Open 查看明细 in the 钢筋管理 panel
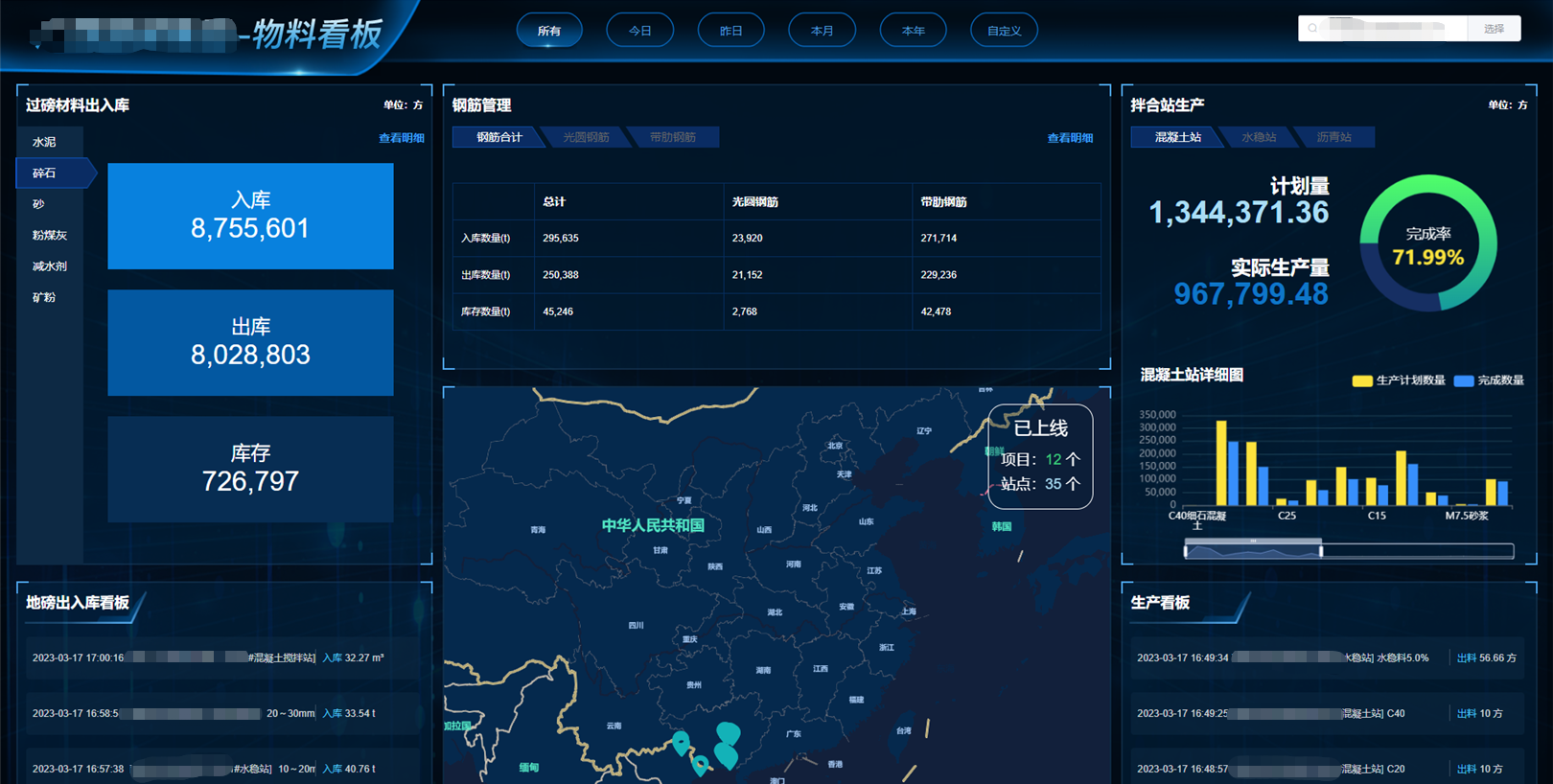Screen dimensions: 1553x784 pyautogui.click(x=1070, y=138)
